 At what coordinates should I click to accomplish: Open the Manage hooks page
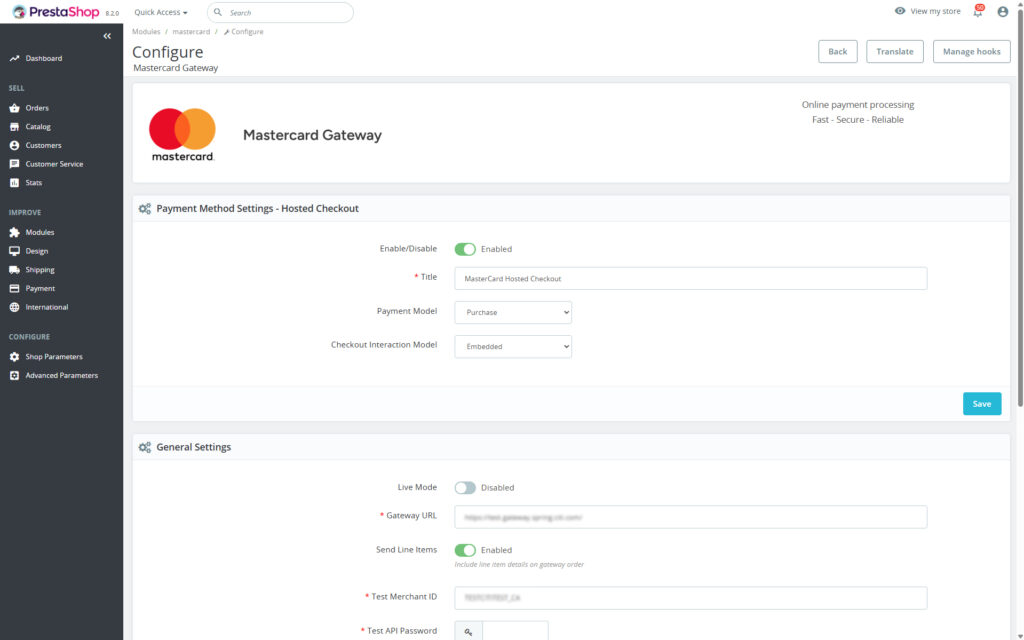tap(970, 51)
